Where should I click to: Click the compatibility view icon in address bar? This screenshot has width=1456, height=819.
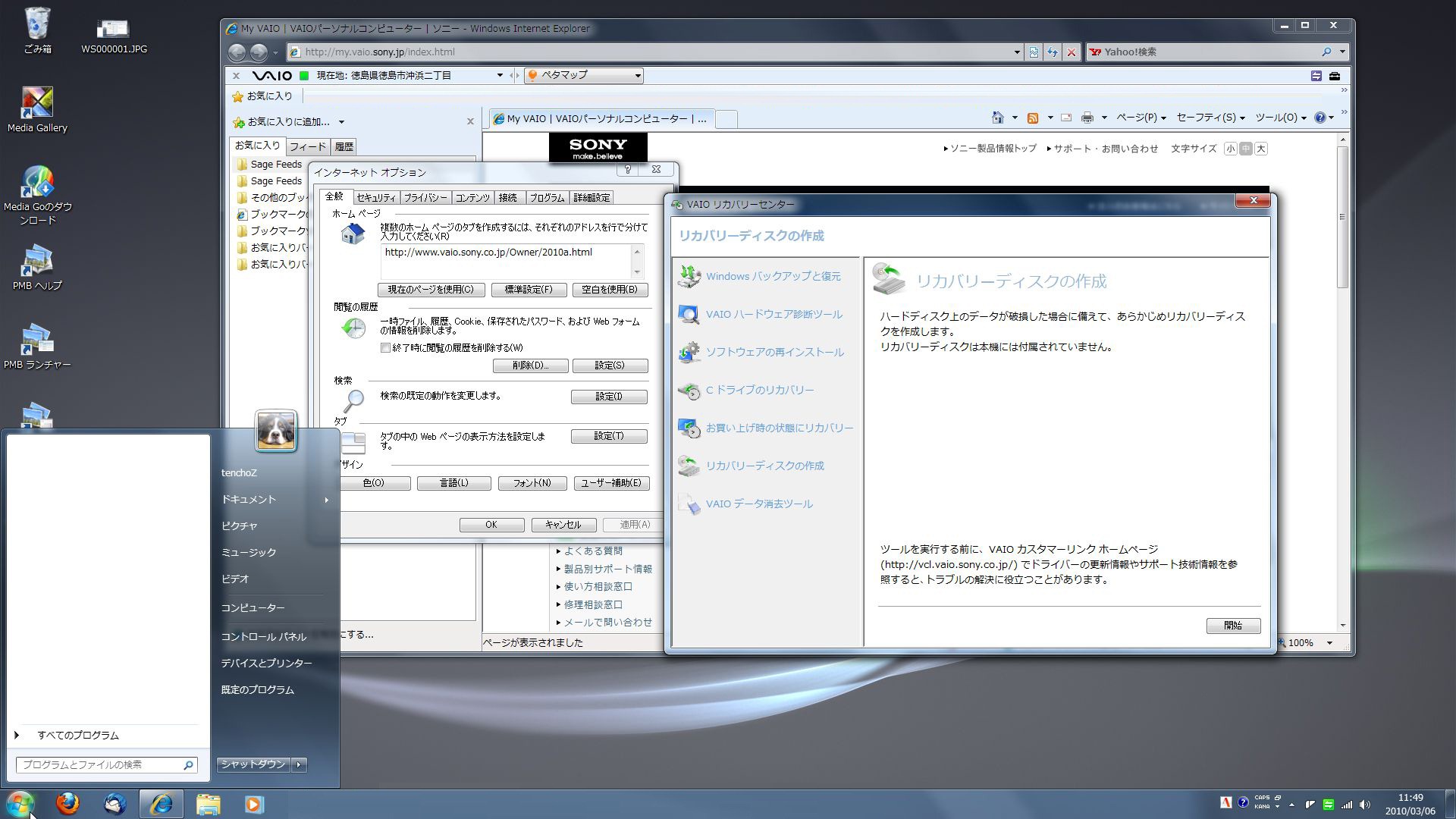tap(1034, 52)
